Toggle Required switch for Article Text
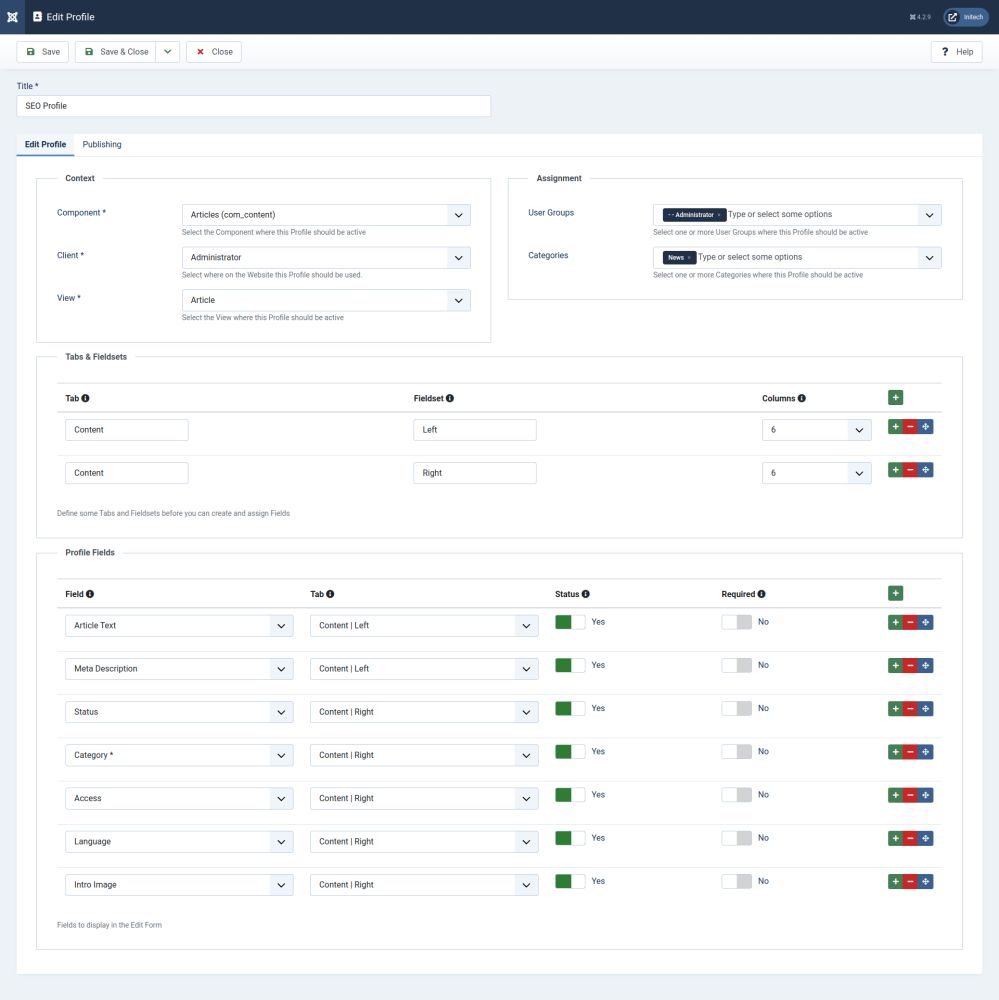999x1000 pixels. (x=736, y=622)
